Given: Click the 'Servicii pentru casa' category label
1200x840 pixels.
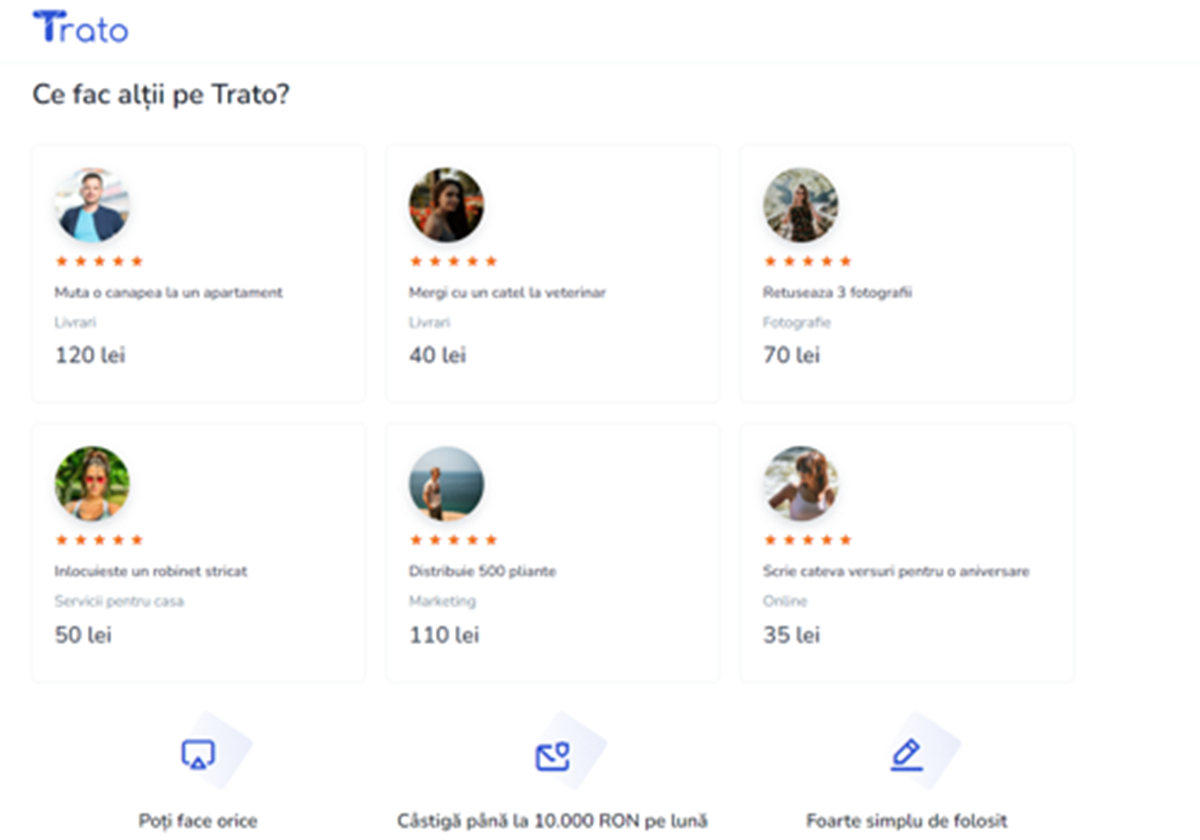Looking at the screenshot, I should [x=119, y=601].
